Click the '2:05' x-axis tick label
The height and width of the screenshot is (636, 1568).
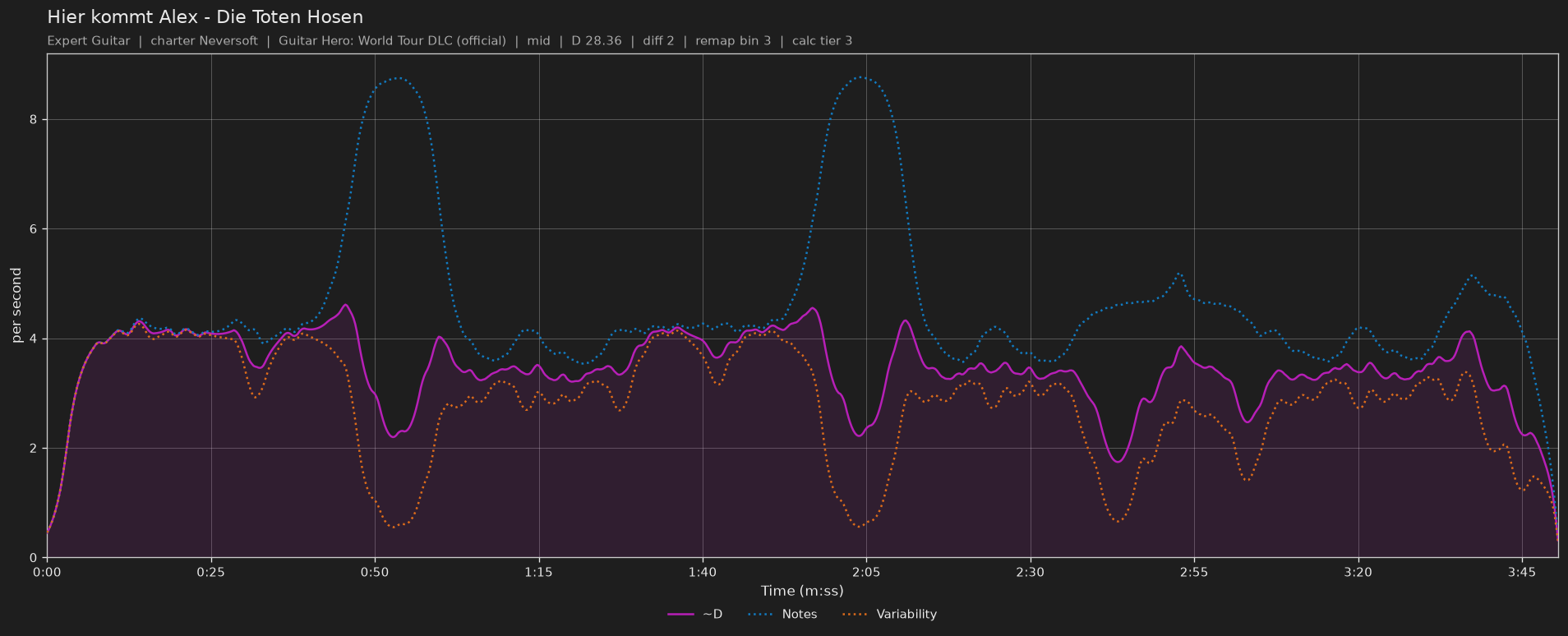[866, 572]
